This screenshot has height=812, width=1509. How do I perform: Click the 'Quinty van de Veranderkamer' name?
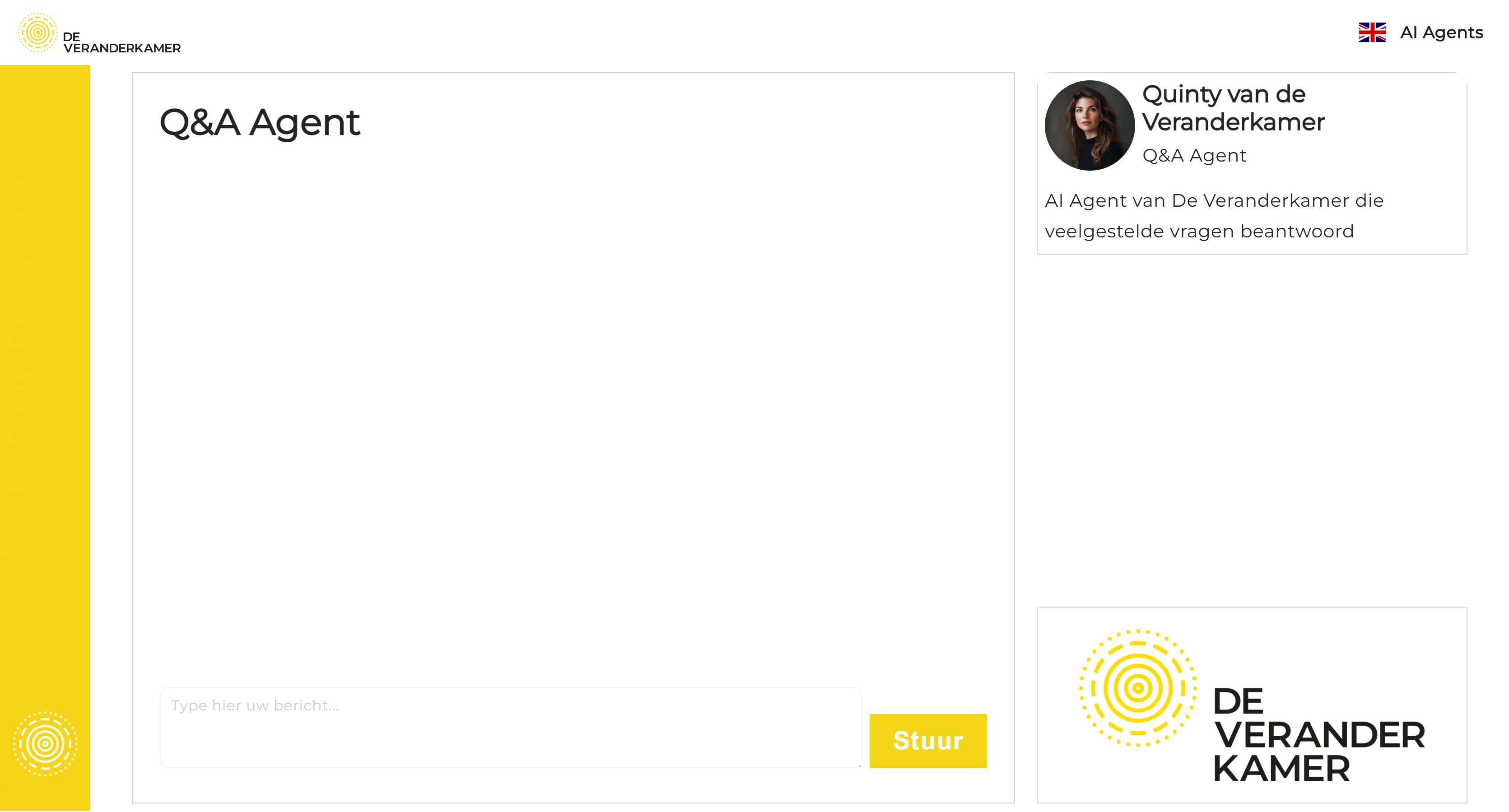(1233, 108)
